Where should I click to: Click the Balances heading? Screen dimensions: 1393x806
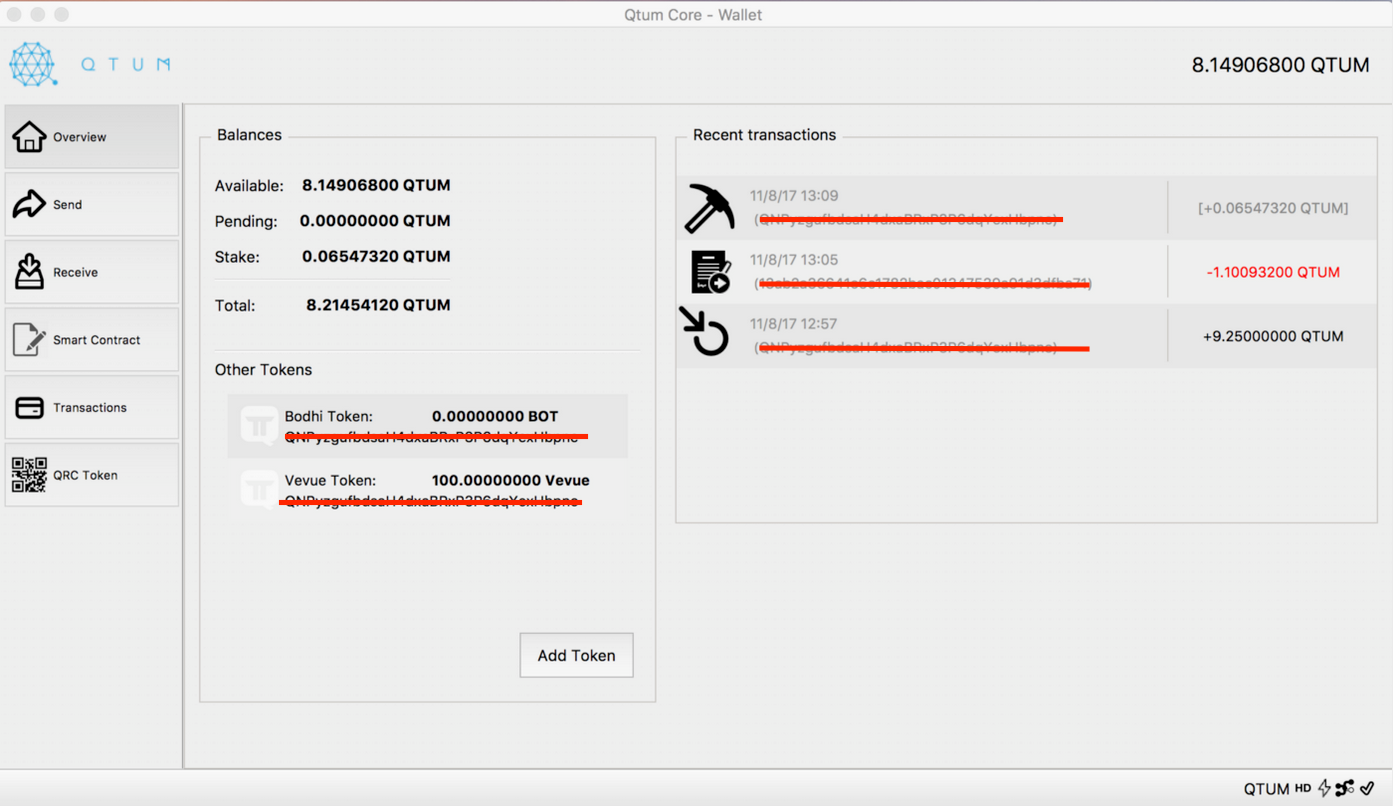[249, 135]
